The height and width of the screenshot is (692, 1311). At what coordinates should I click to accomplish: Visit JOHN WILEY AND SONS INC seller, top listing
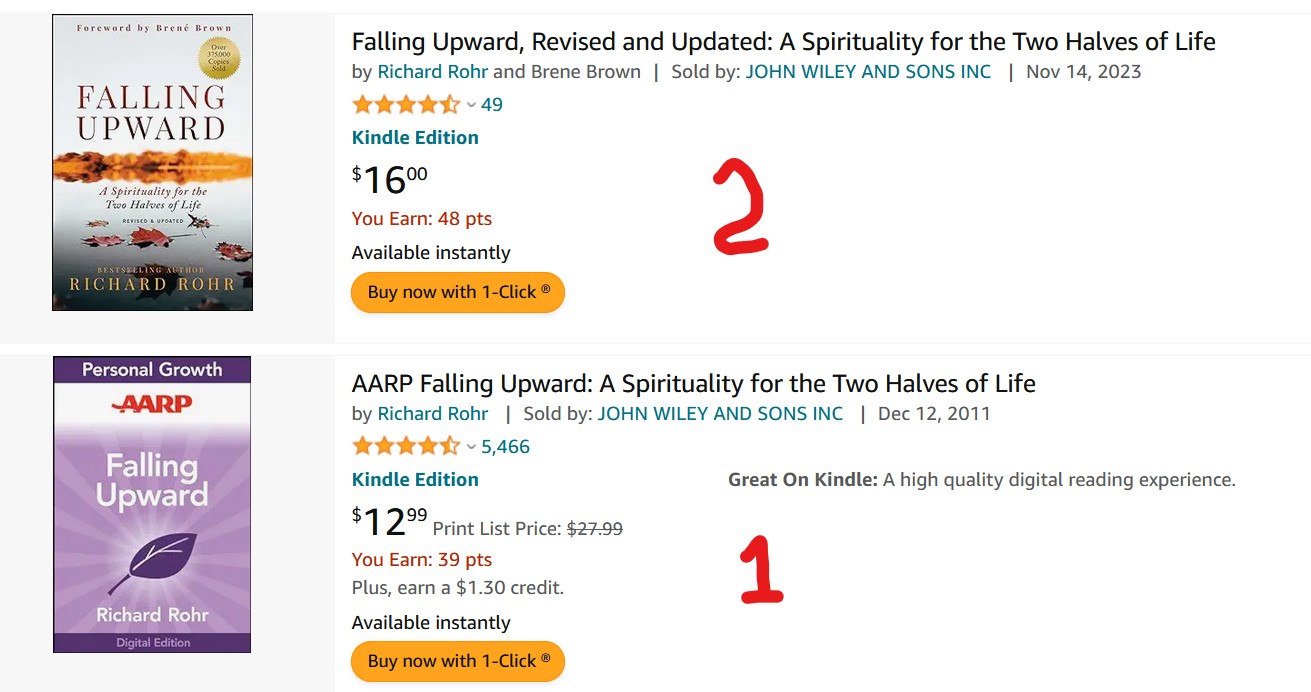(x=867, y=71)
